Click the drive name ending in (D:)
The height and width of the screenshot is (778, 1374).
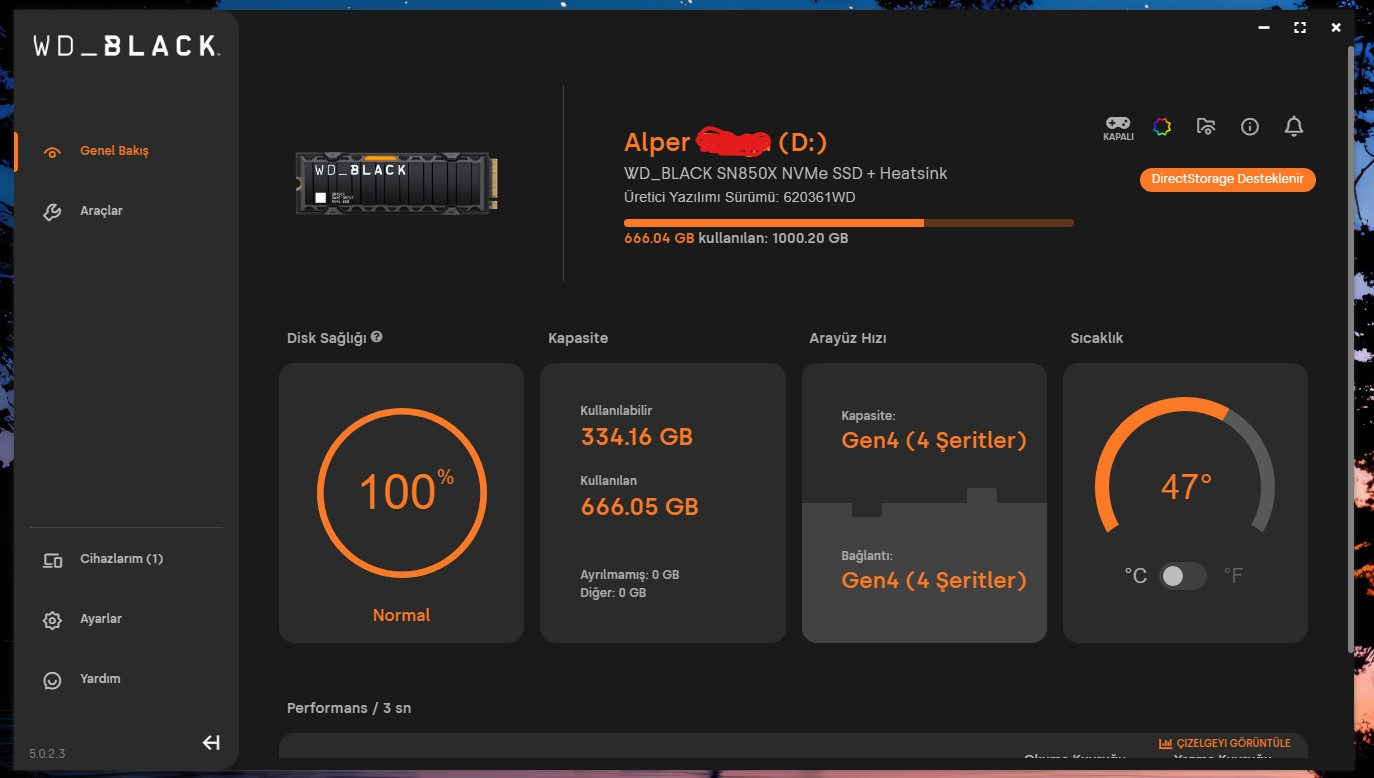[726, 142]
